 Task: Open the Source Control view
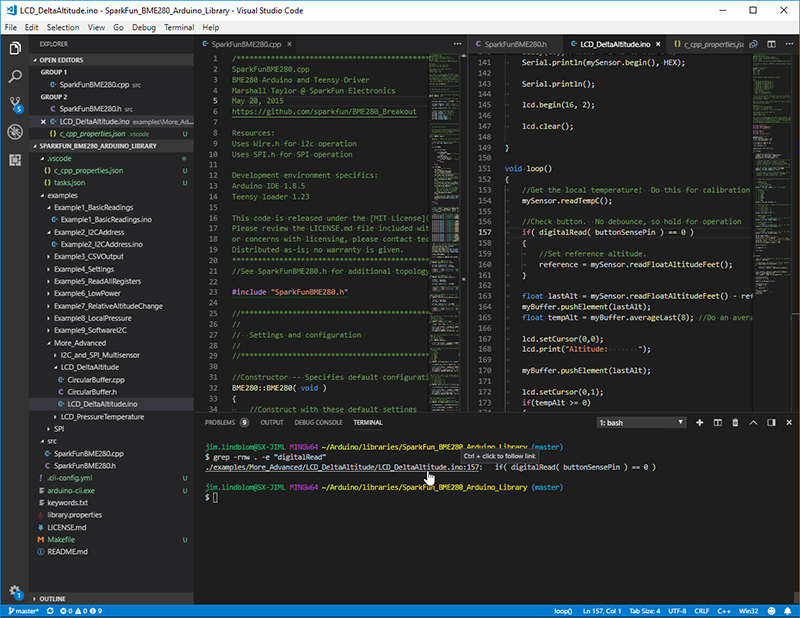13,103
